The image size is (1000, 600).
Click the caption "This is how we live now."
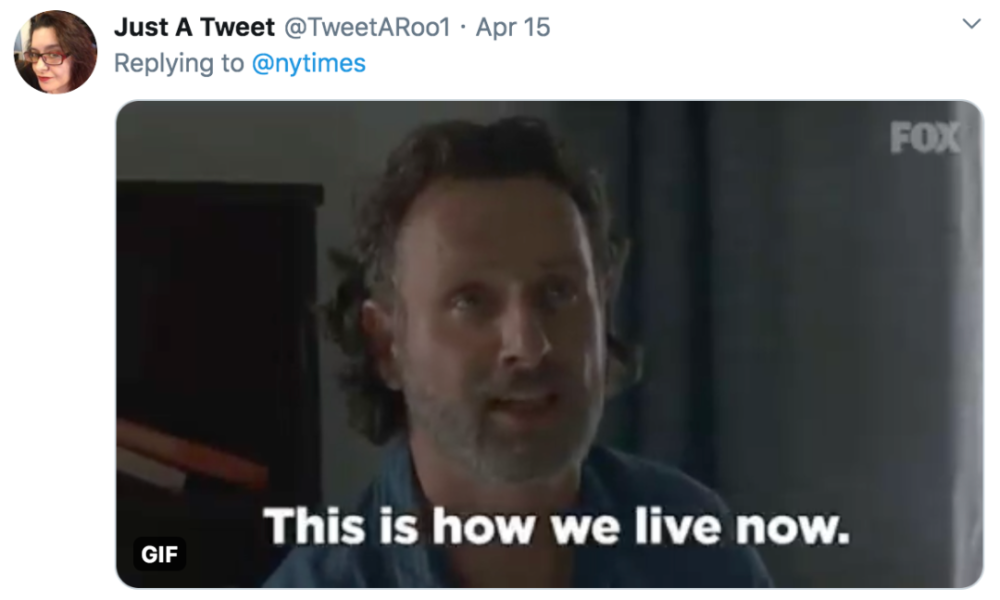(557, 527)
